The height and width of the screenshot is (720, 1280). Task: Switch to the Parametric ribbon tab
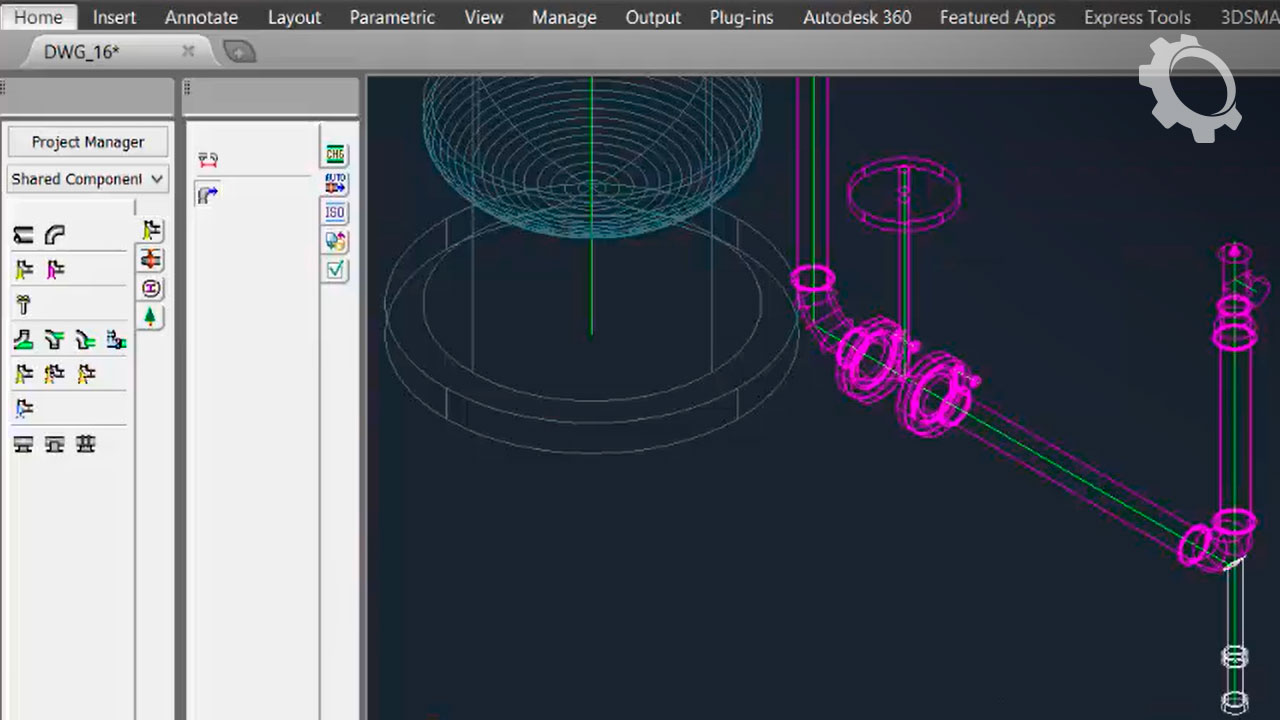click(392, 17)
